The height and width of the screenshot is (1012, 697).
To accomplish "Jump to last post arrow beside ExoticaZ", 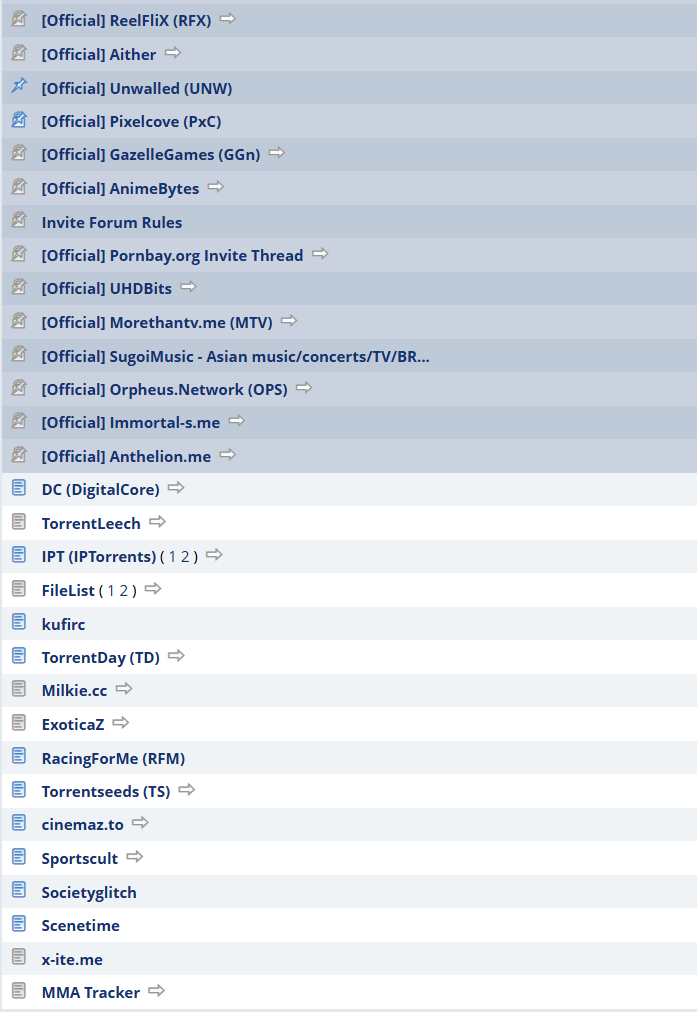I will tap(121, 723).
